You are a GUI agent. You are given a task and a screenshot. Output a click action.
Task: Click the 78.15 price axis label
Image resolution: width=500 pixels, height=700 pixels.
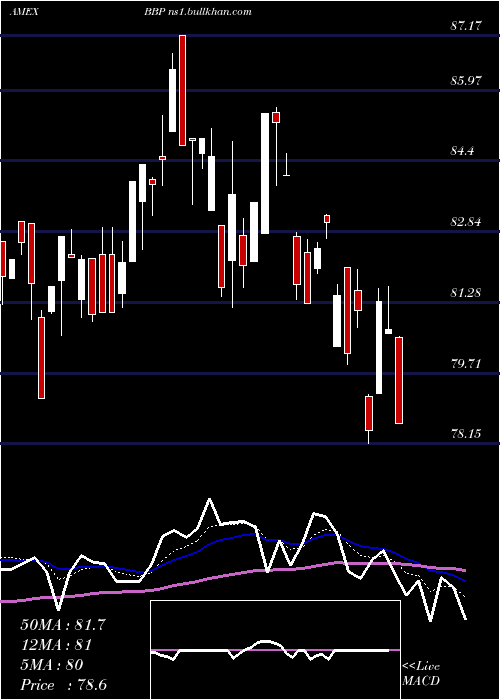tap(466, 433)
